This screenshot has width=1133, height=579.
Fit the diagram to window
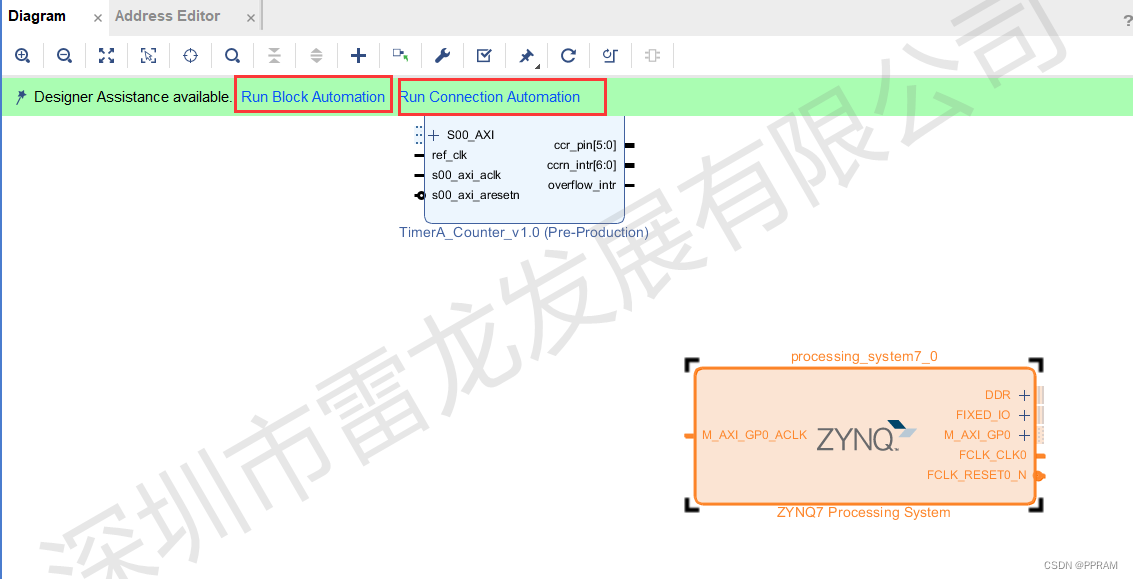[106, 56]
